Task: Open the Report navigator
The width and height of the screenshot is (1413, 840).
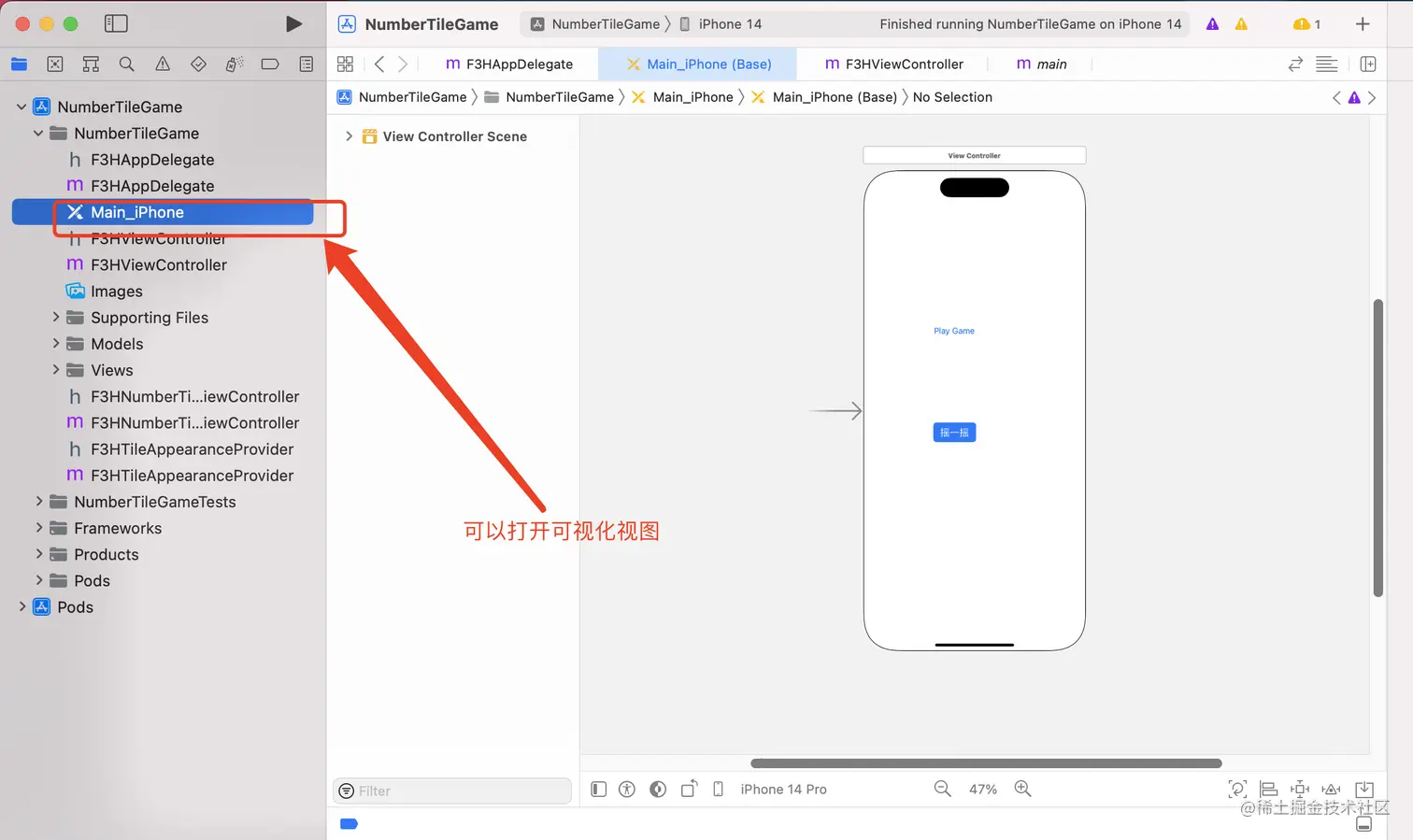Action: tap(306, 64)
